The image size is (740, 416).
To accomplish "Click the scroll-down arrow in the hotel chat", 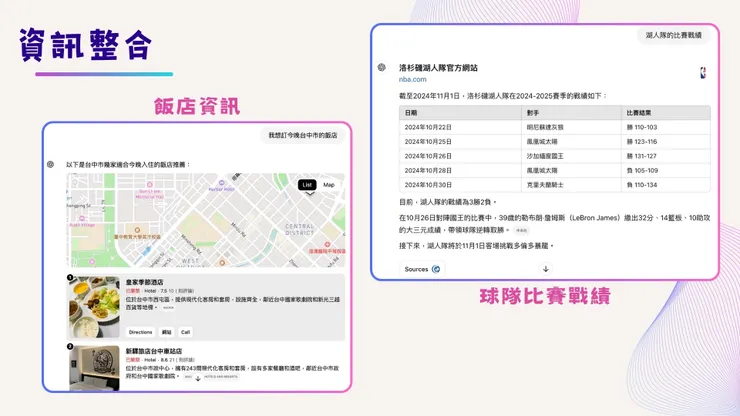I will [198, 378].
